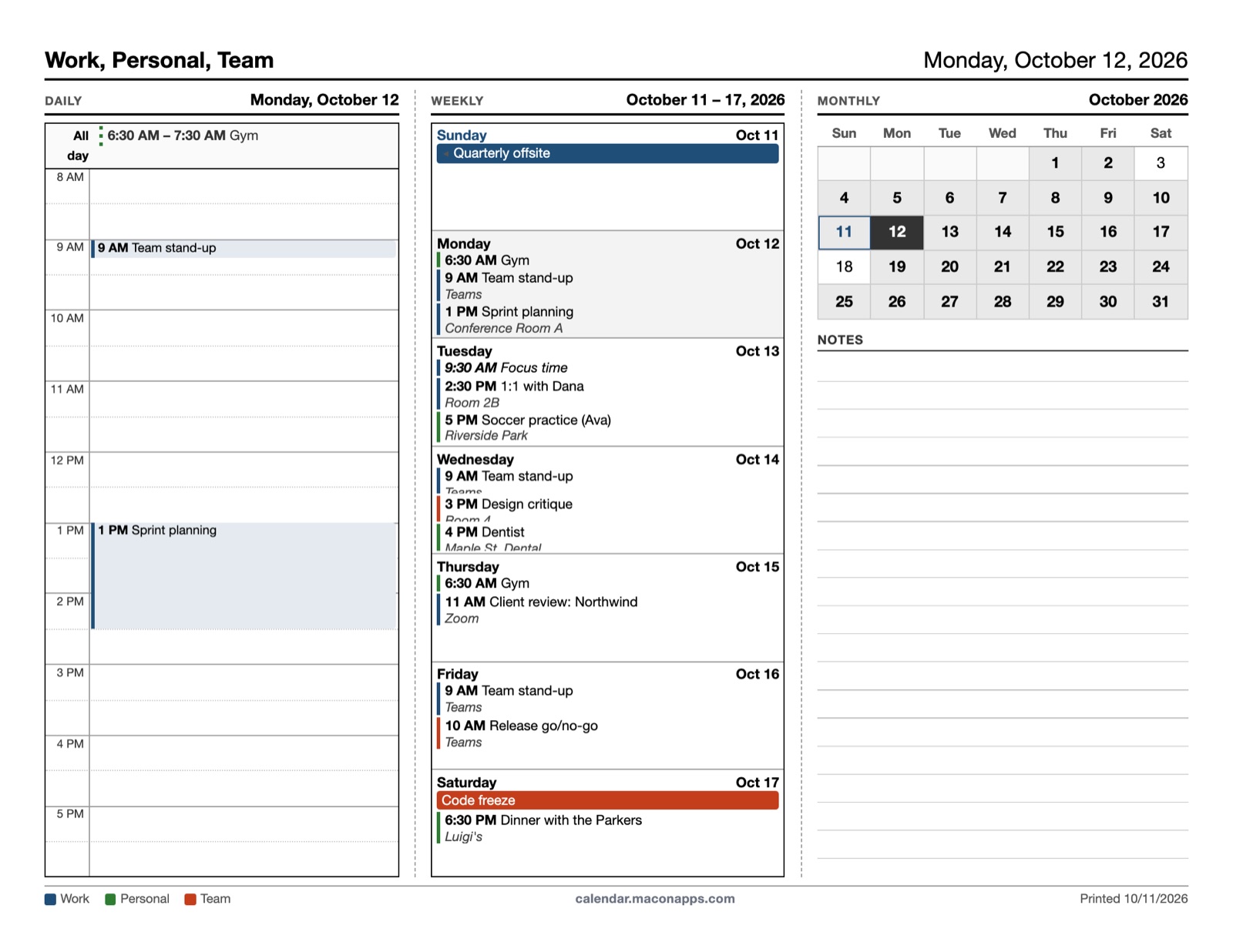This screenshot has width=1233, height=952.
Task: Click the NOTES section heading
Action: coord(840,340)
